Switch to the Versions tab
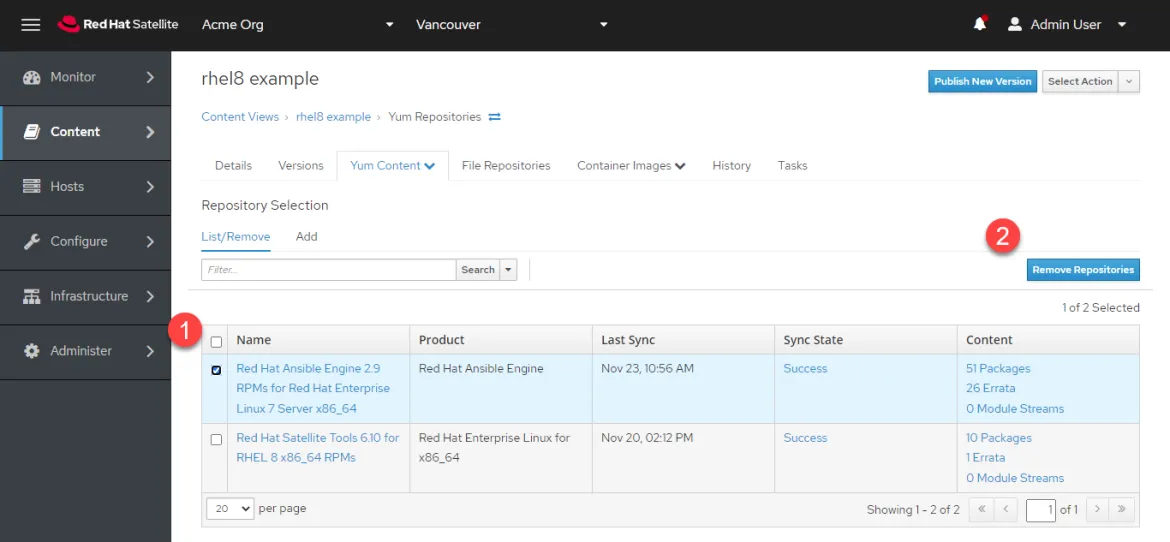 coord(300,166)
